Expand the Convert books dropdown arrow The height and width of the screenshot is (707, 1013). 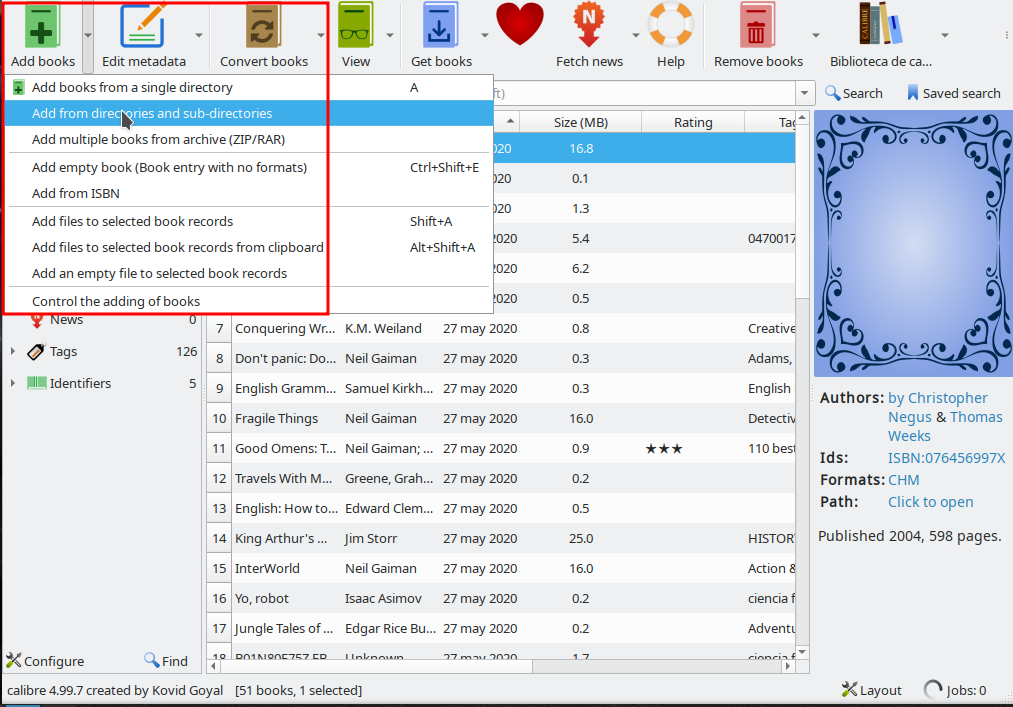(x=320, y=36)
